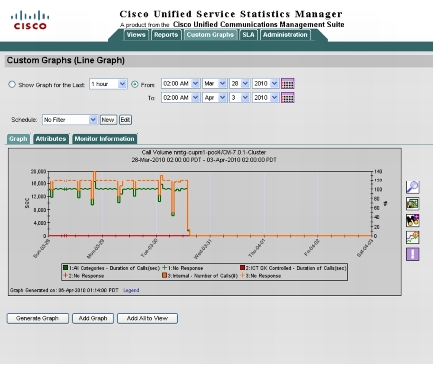434x366 pixels.
Task: Click red swatch for ICT GK Controlled entry
Action: click(x=243, y=268)
